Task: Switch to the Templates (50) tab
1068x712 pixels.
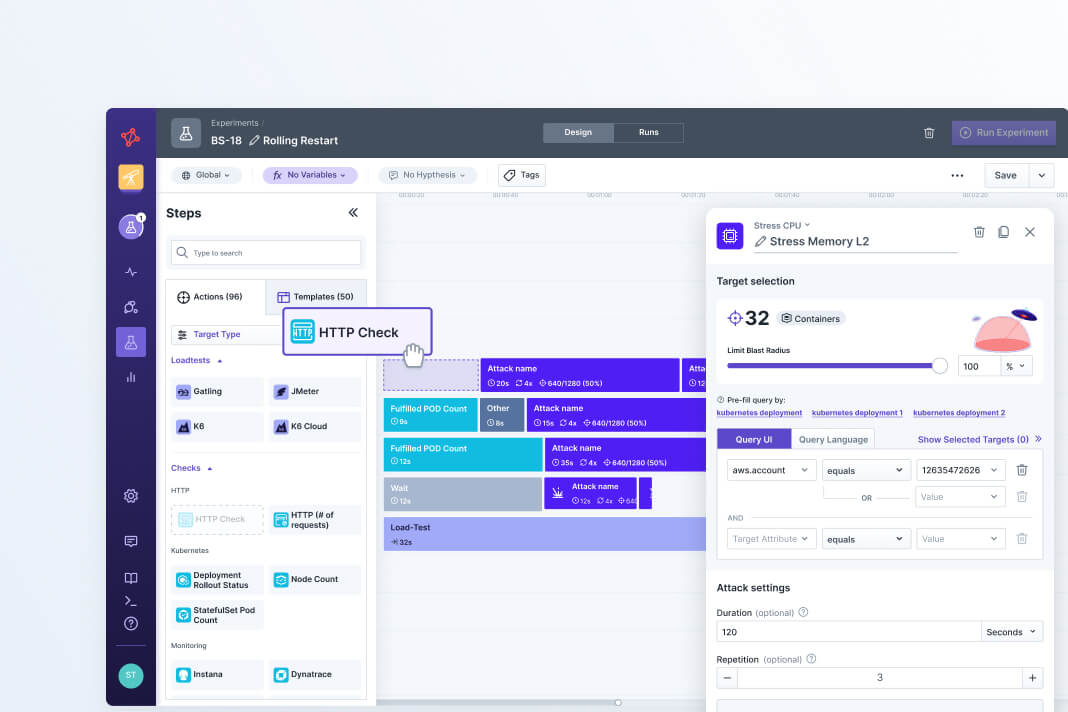Action: (316, 297)
